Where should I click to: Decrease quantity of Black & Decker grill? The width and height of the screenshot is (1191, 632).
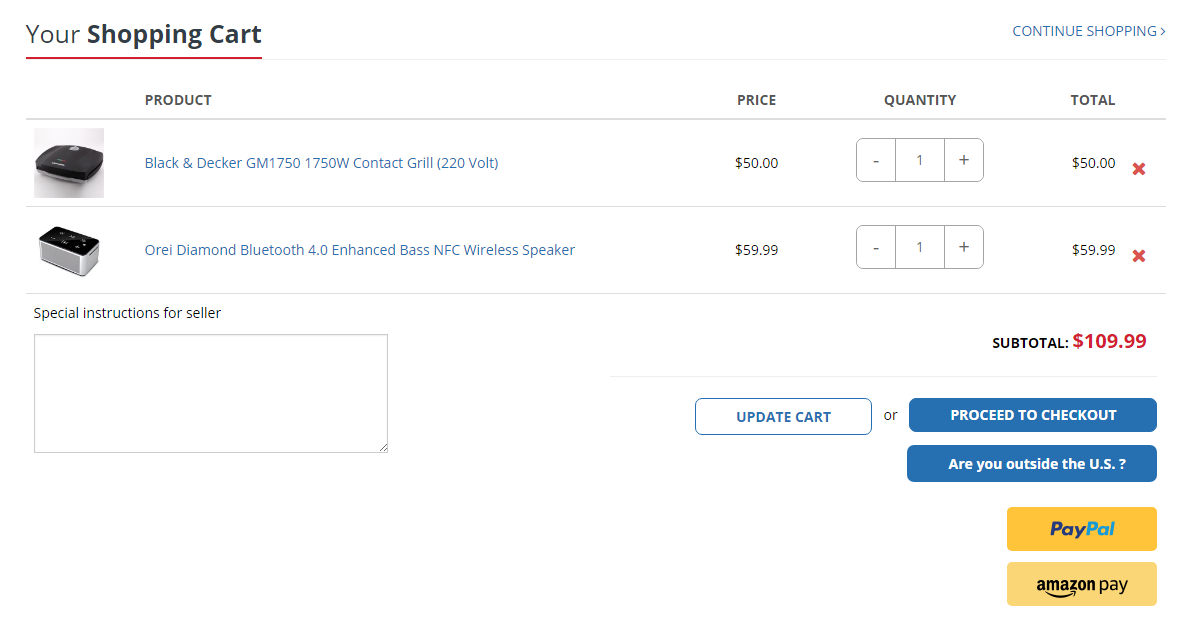[x=876, y=160]
